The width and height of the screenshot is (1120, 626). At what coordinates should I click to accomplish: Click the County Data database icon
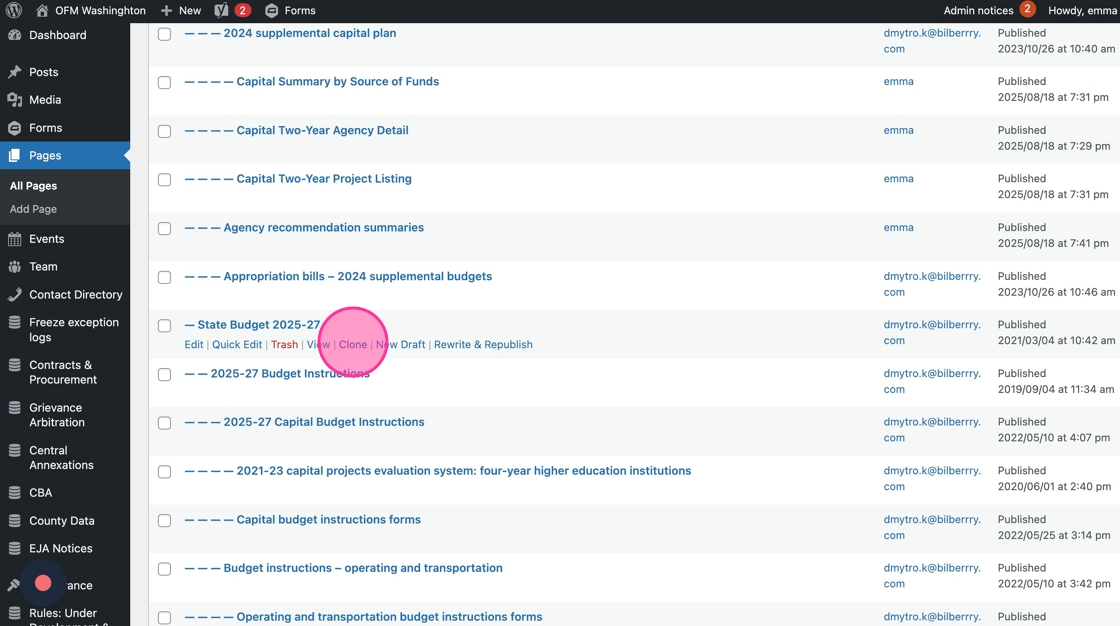point(14,521)
